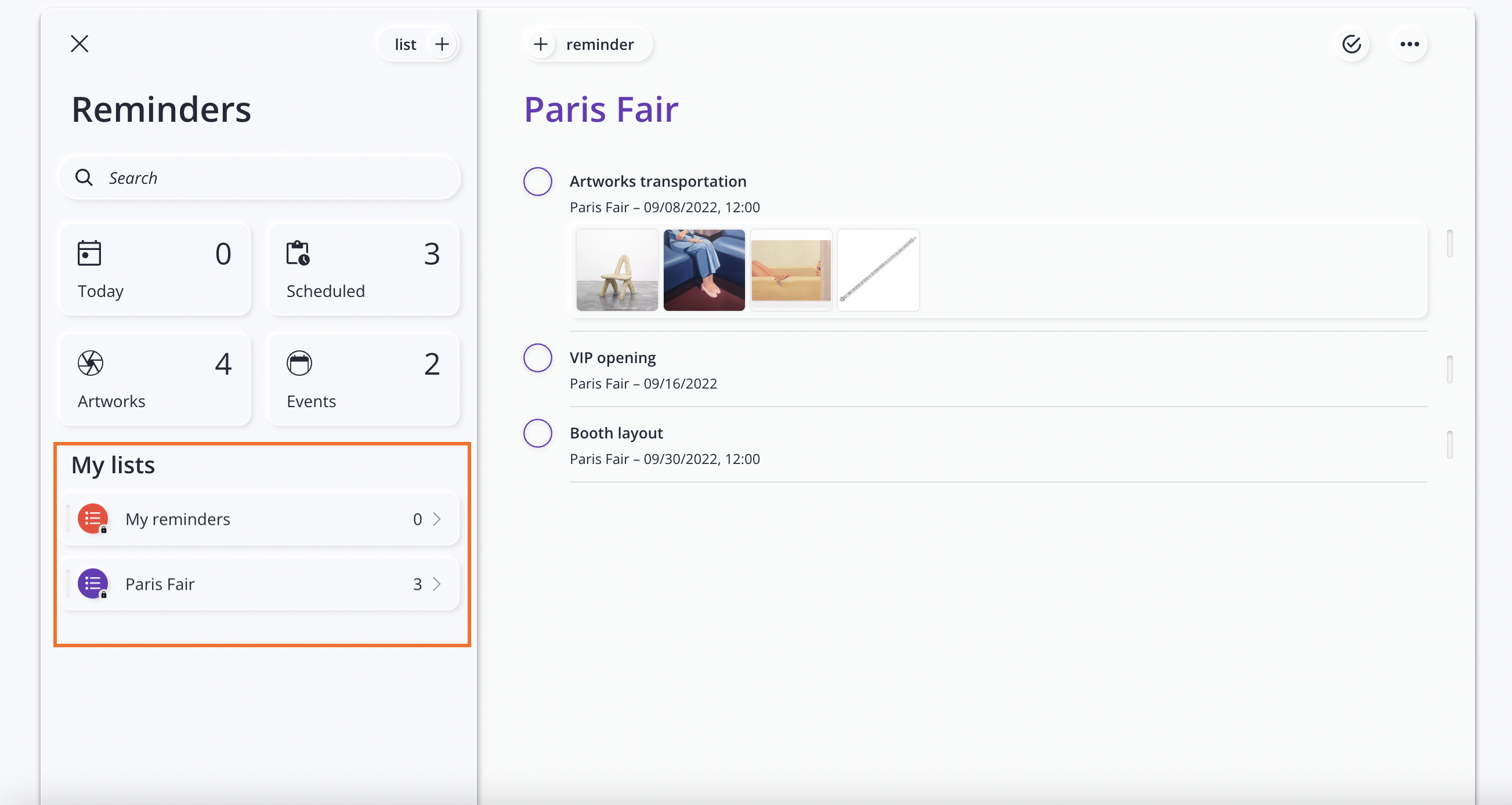Image resolution: width=1512 pixels, height=805 pixels.
Task: Click the Events calendar circle icon
Action: coord(299,363)
